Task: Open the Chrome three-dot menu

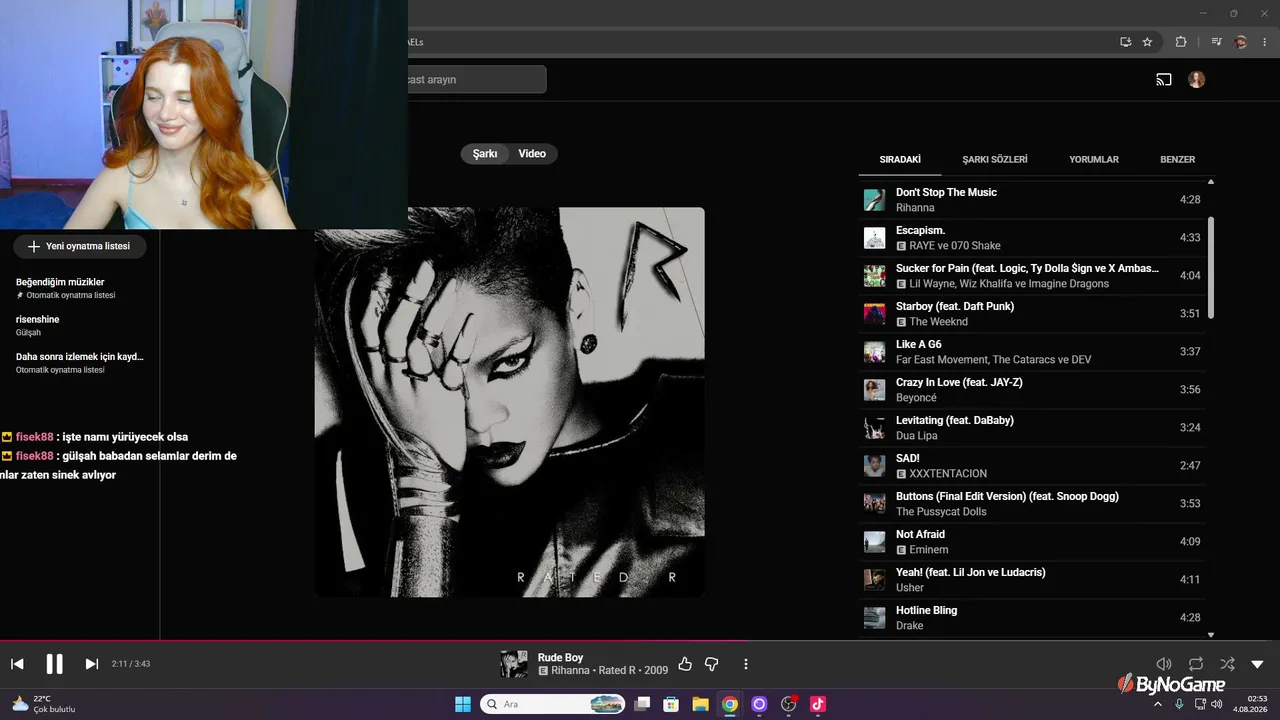Action: tap(1265, 42)
